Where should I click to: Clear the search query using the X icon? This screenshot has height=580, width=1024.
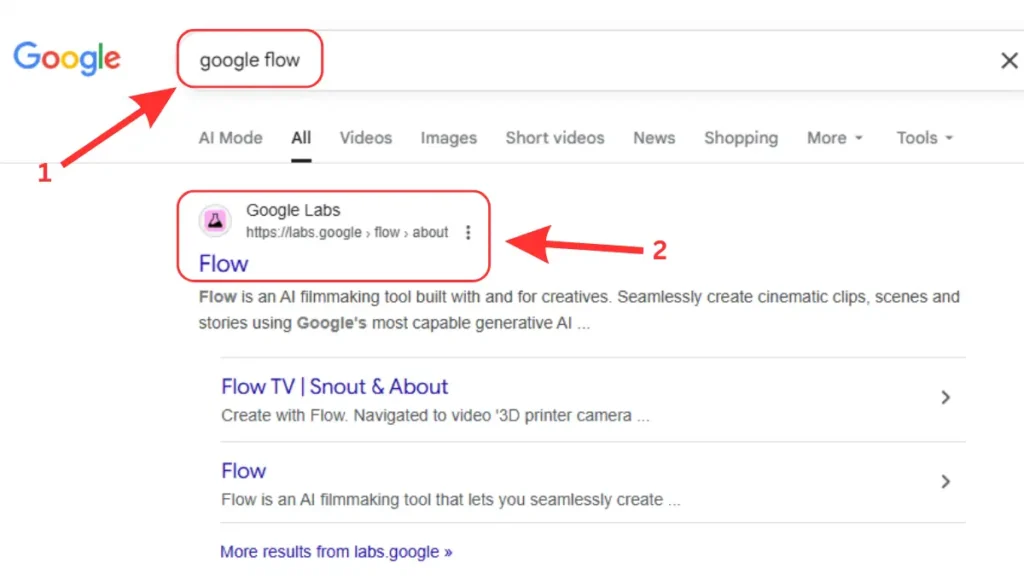1008,60
